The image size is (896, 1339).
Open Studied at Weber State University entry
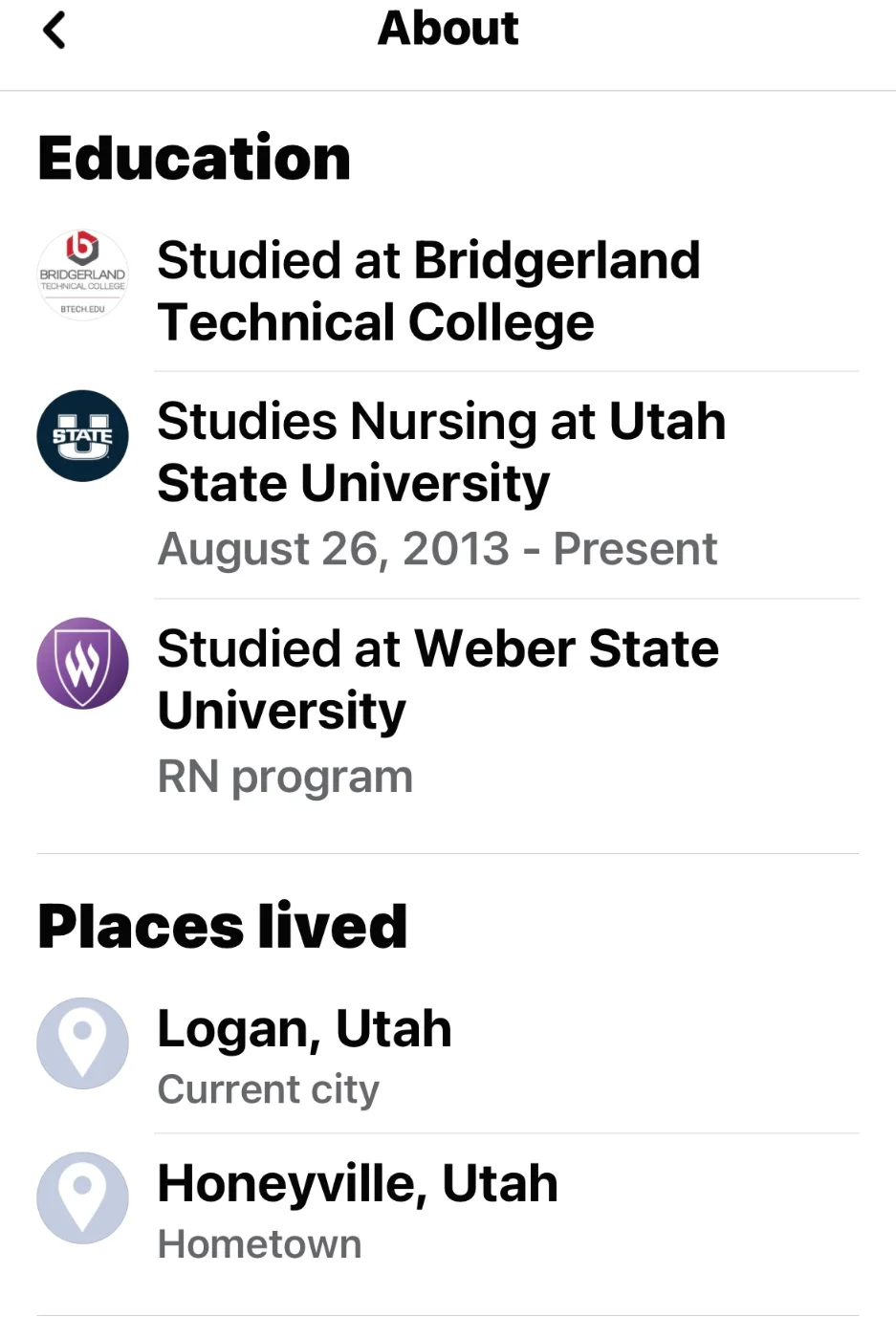[x=437, y=679]
